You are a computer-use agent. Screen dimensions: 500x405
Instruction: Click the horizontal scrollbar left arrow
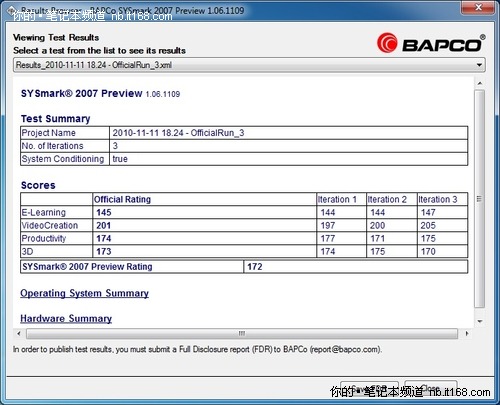[19, 333]
